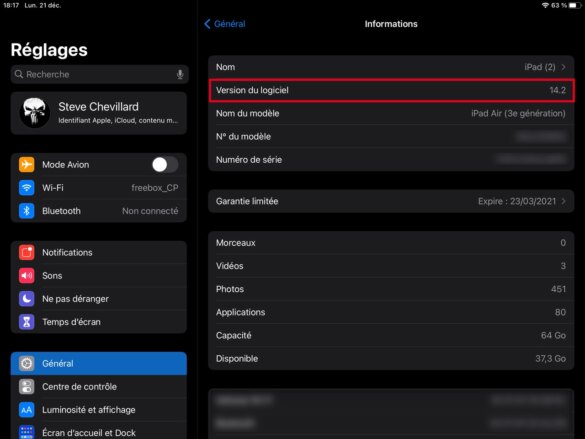Tap the Morceaux row
The image size is (585, 439).
click(x=391, y=243)
